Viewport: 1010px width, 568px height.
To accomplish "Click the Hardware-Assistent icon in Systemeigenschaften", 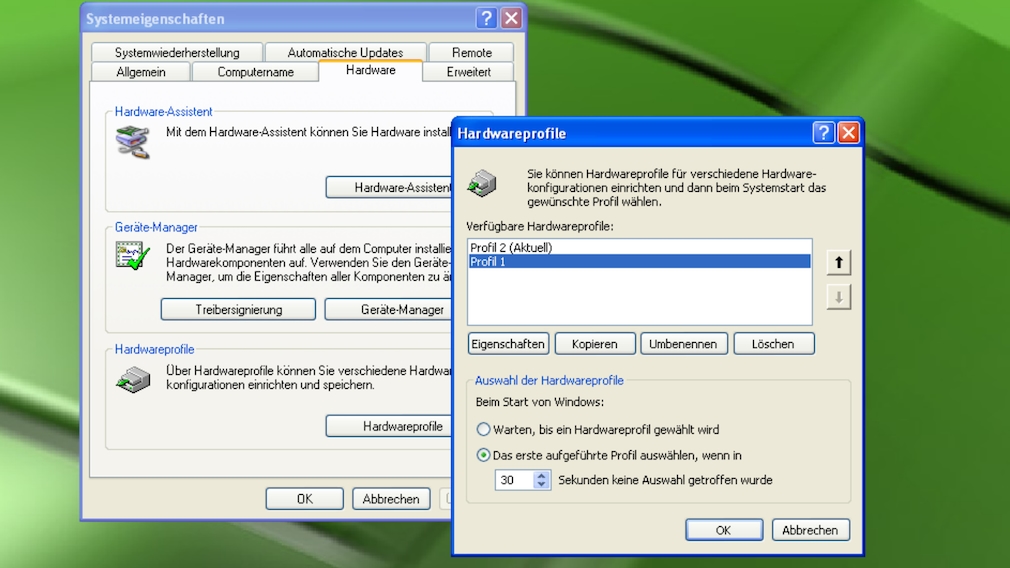I will [132, 142].
